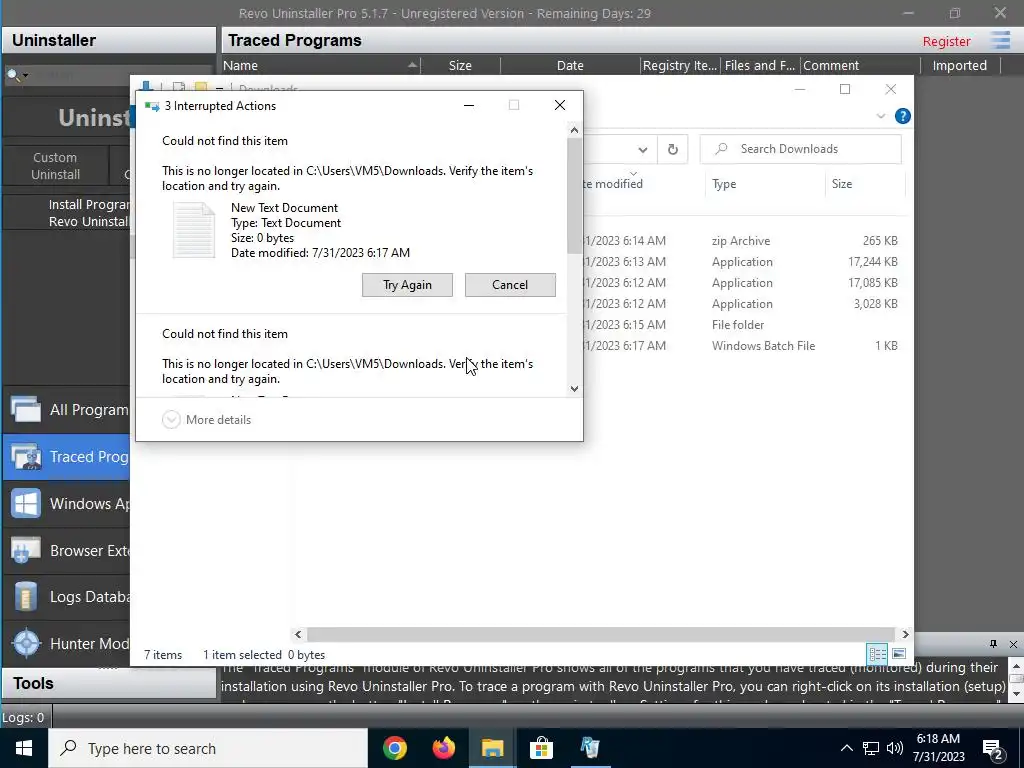The image size is (1024, 768).
Task: Open Microsoft Store taskbar icon
Action: [x=541, y=748]
